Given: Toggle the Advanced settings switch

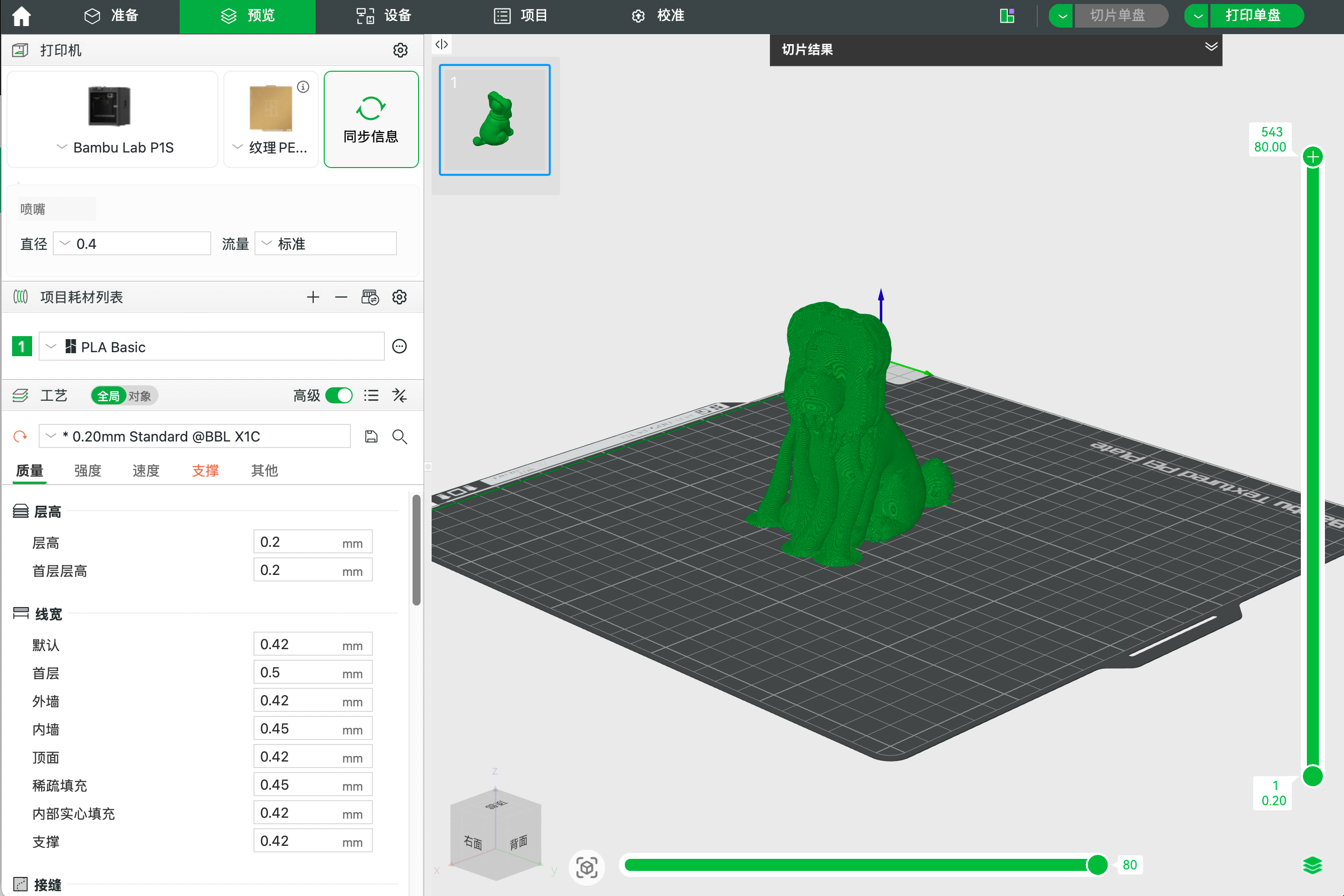Looking at the screenshot, I should tap(339, 395).
